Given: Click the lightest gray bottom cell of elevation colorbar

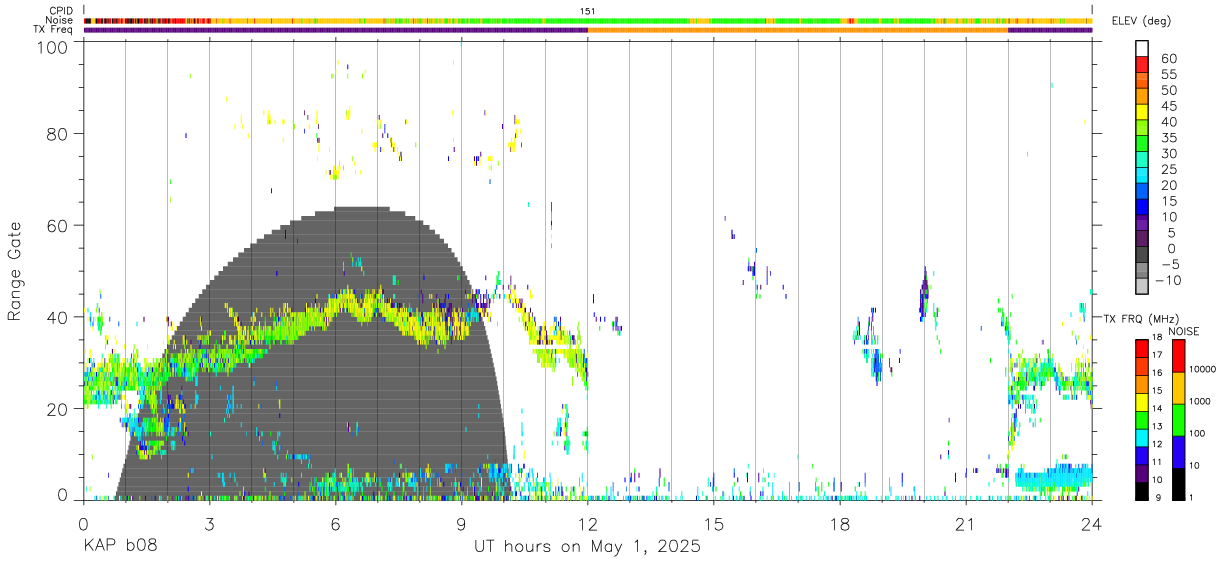Looking at the screenshot, I should (x=1142, y=288).
